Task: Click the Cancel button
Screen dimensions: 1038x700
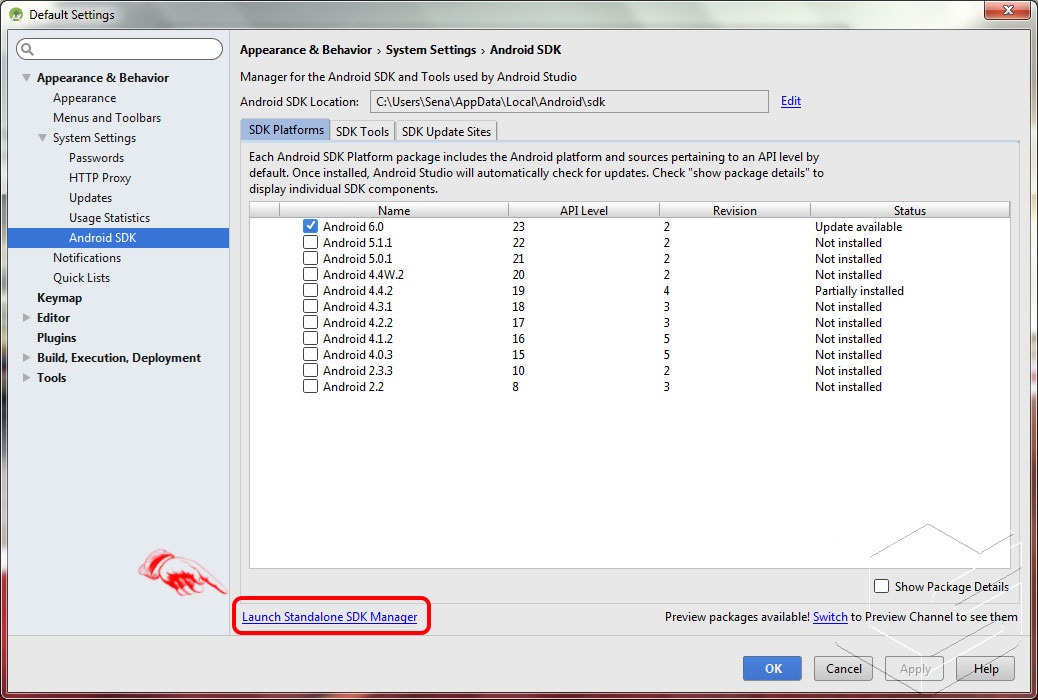Action: point(843,668)
